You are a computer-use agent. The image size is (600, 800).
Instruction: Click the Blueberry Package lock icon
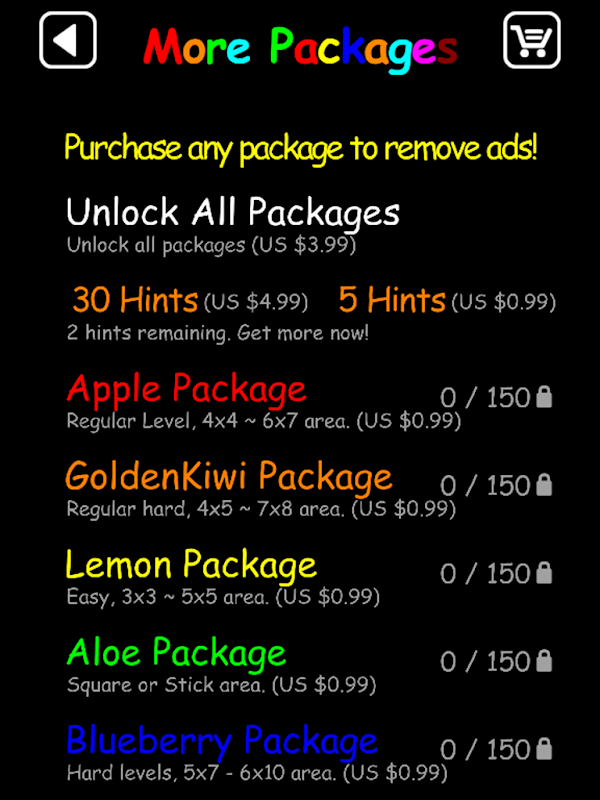pos(544,749)
